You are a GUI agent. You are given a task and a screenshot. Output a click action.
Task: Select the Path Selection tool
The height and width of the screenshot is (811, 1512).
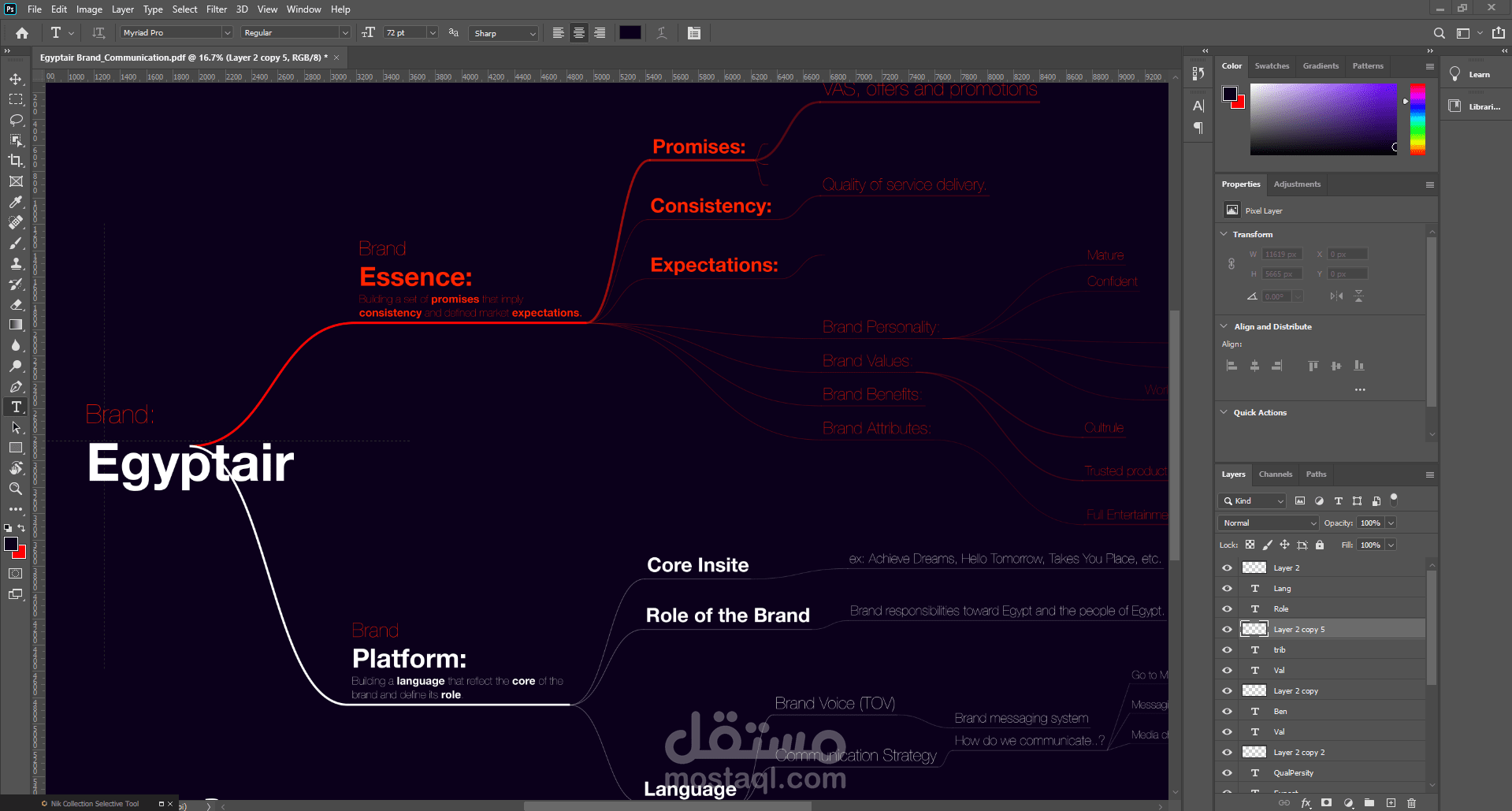(x=16, y=427)
